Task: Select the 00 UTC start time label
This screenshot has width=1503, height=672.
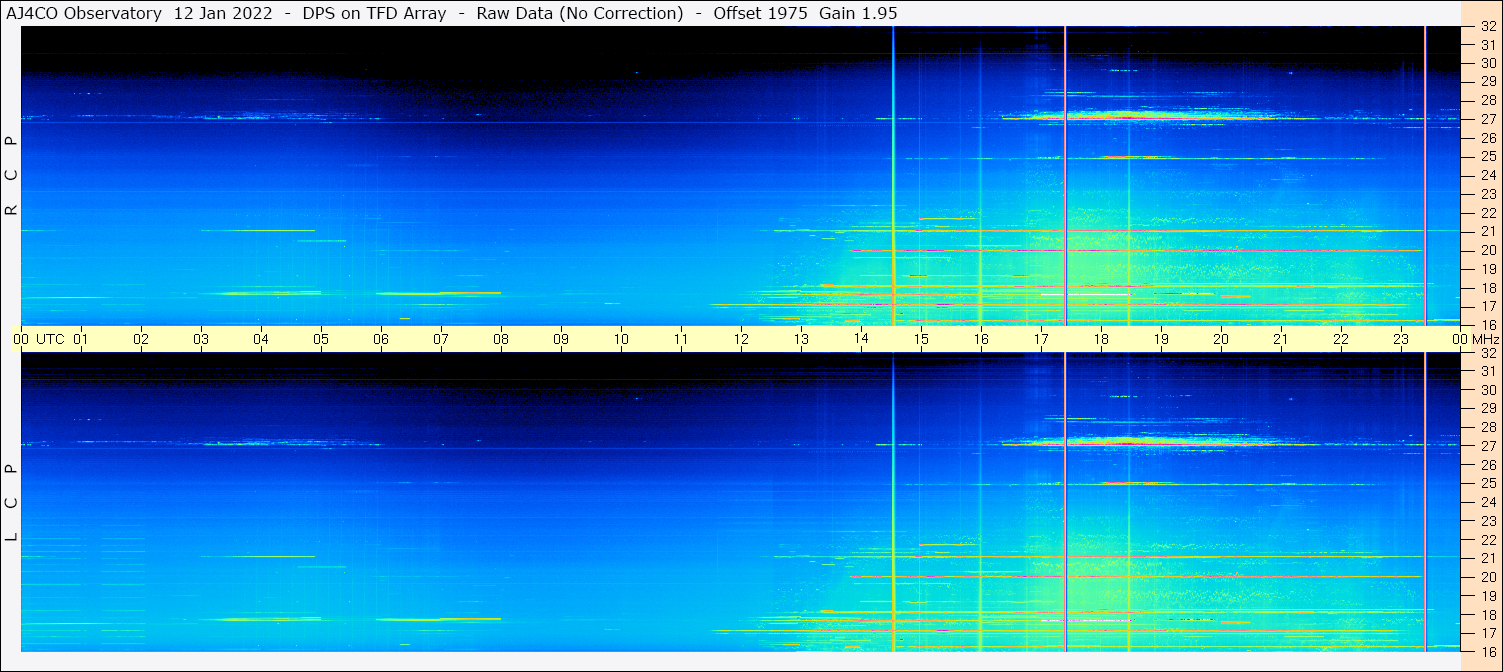Action: (x=39, y=339)
